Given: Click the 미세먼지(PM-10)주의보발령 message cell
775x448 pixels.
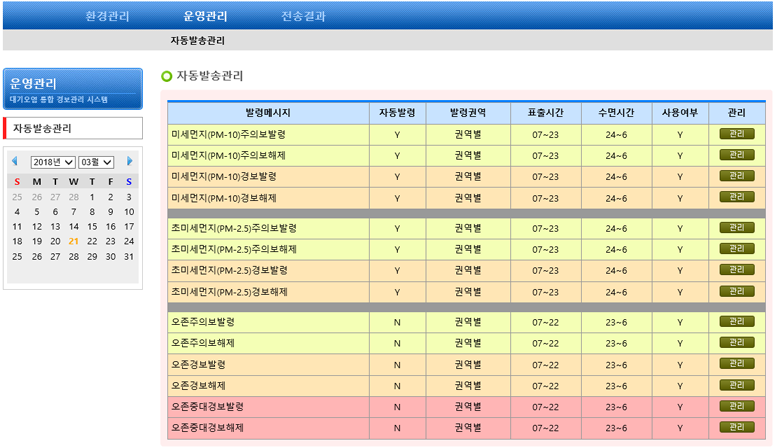Looking at the screenshot, I should pos(268,134).
